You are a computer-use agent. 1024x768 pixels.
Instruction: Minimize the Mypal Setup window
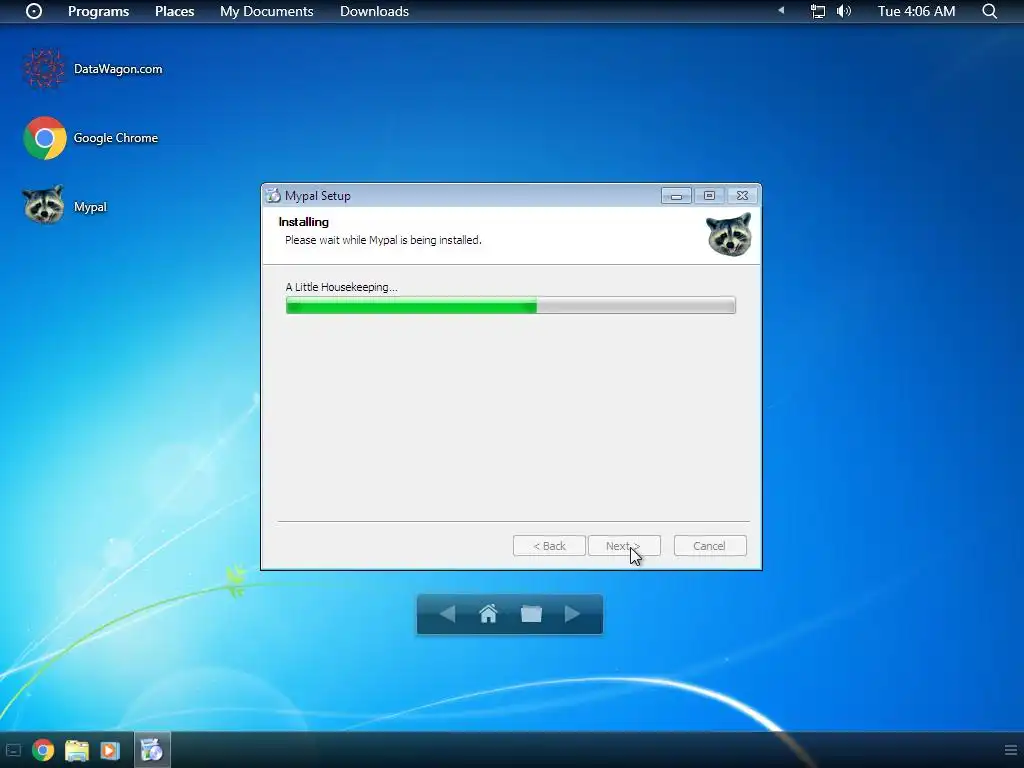pos(676,195)
